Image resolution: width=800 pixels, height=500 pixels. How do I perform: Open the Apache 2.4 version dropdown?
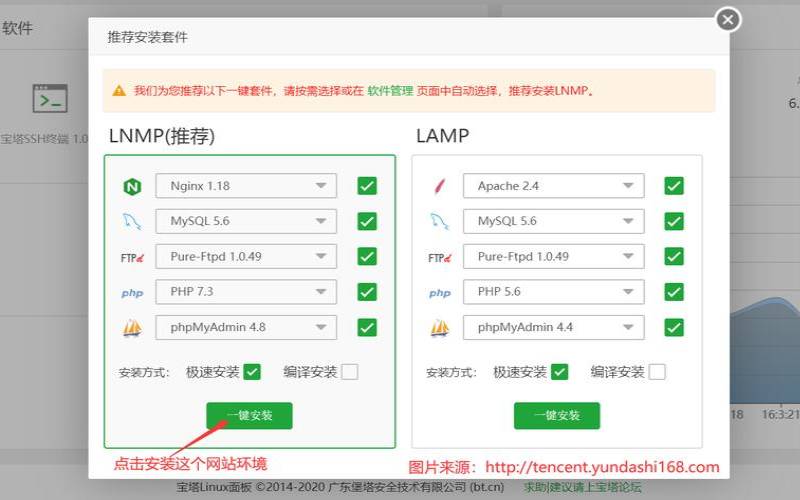point(554,186)
